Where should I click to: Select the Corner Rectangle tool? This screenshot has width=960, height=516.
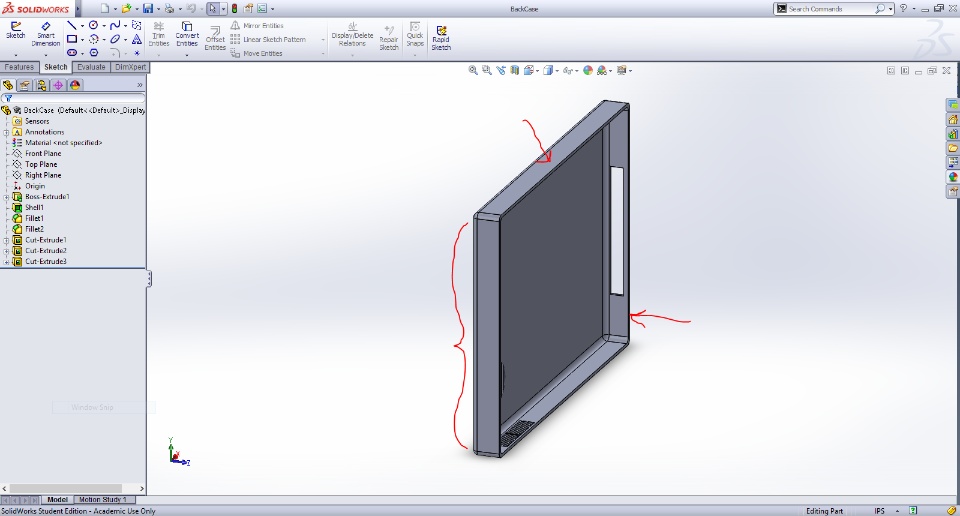click(x=72, y=39)
